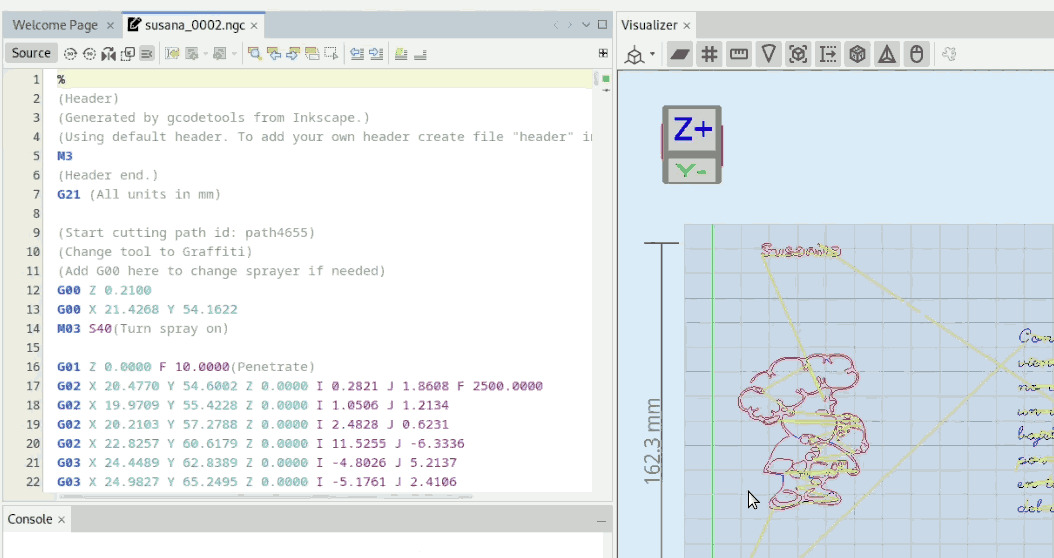Click the scroll documents left arrow
Viewport: 1054px width, 558px height.
coord(555,25)
